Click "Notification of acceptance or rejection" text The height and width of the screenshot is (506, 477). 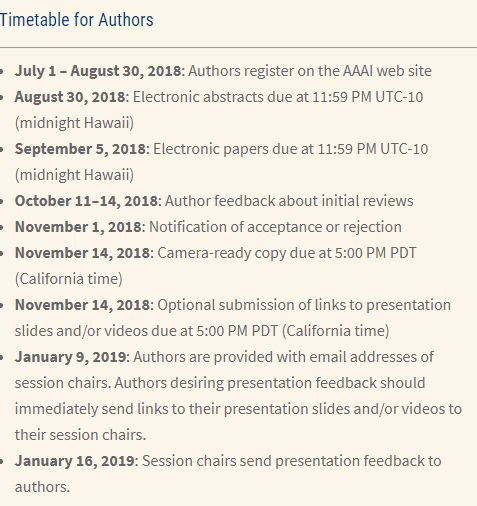tap(275, 227)
